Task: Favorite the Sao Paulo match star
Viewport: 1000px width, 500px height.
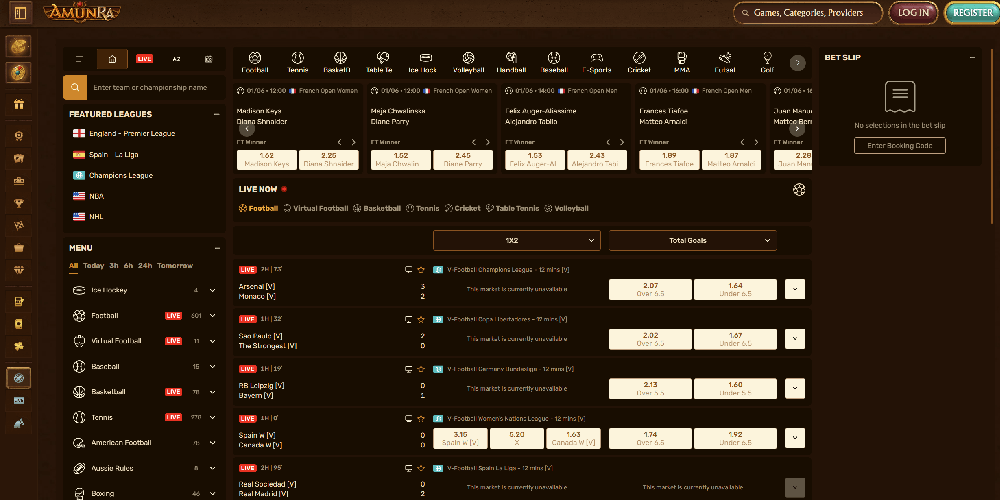Action: (421, 320)
